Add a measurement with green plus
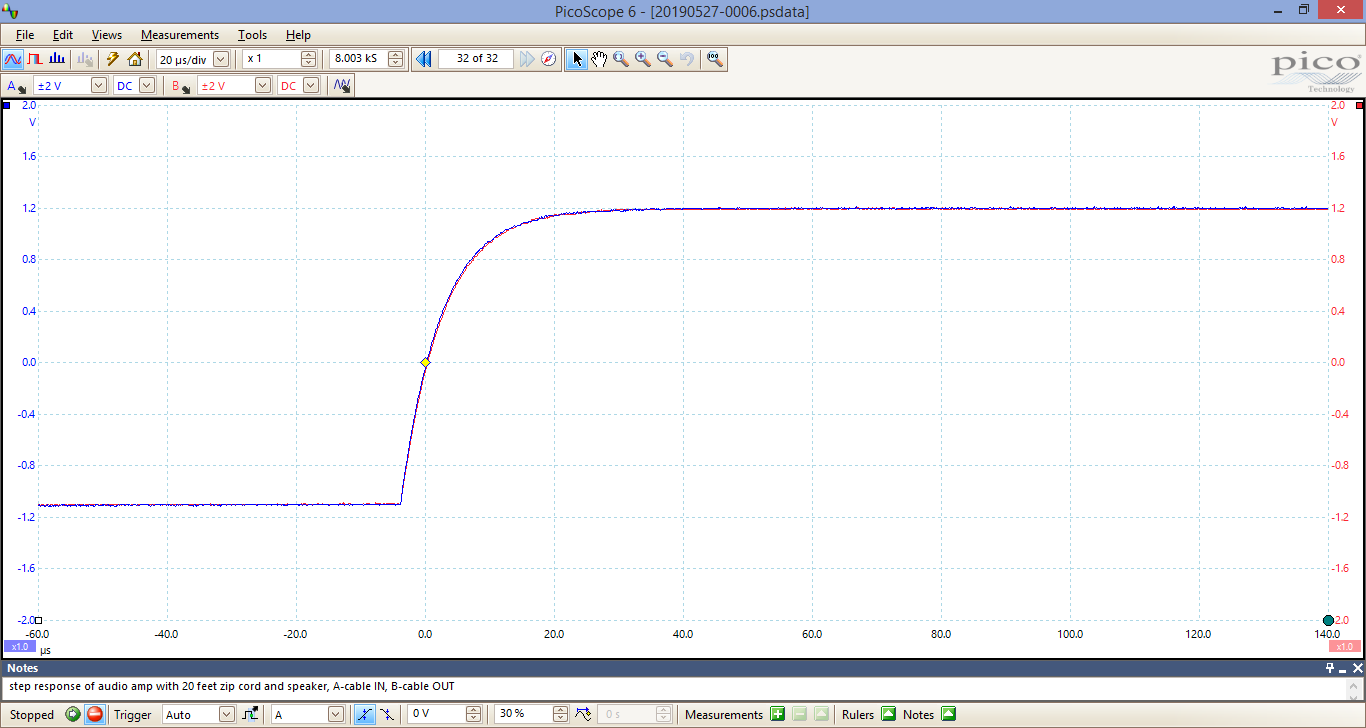1366x728 pixels. (777, 715)
